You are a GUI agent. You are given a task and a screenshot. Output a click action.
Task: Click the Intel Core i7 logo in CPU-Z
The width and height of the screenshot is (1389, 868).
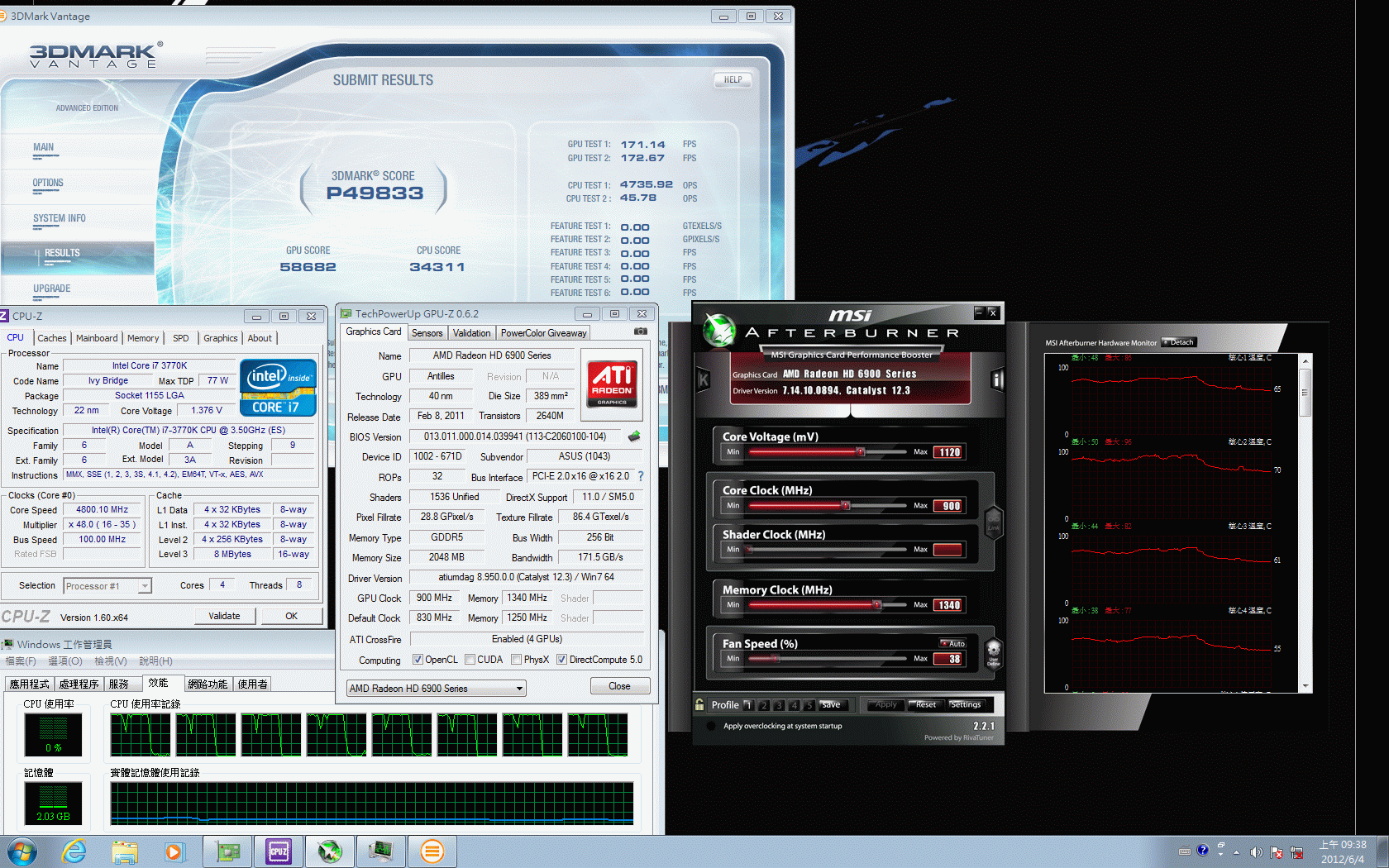(x=278, y=387)
